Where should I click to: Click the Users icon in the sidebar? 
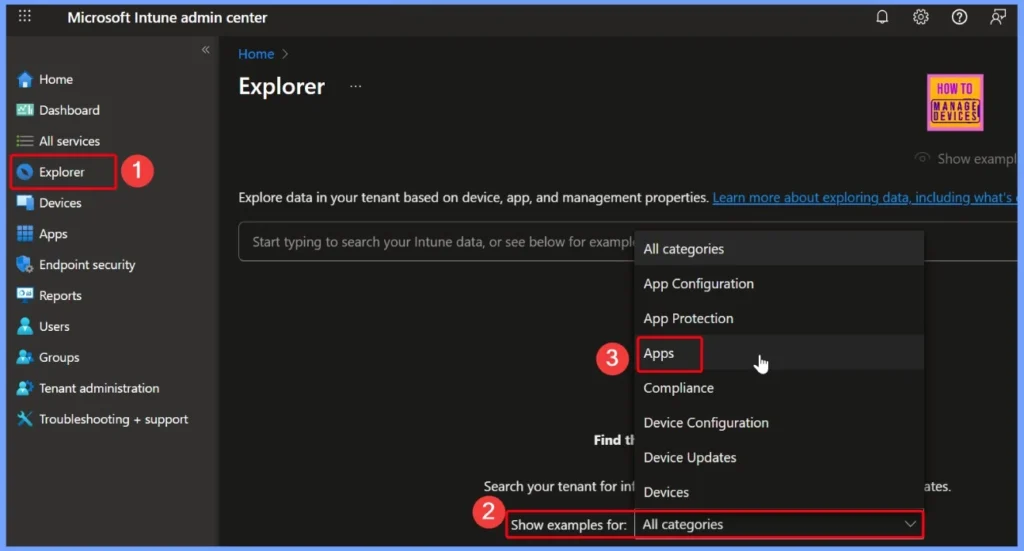[x=25, y=326]
